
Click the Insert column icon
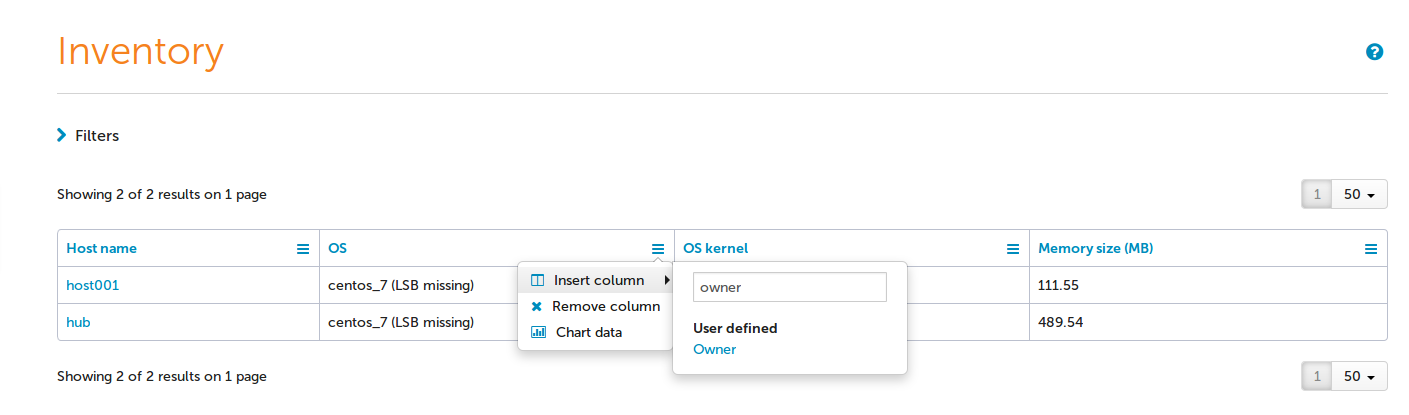pos(538,280)
